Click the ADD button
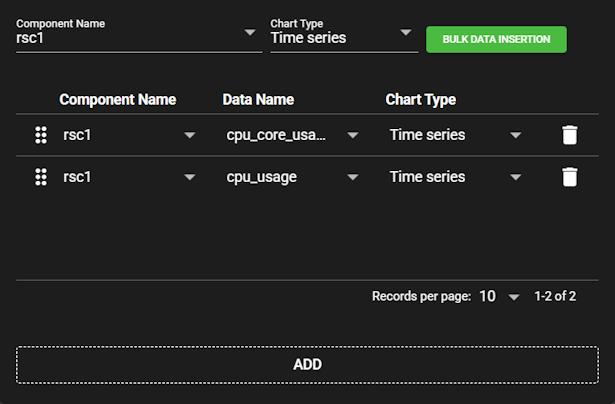 [307, 365]
